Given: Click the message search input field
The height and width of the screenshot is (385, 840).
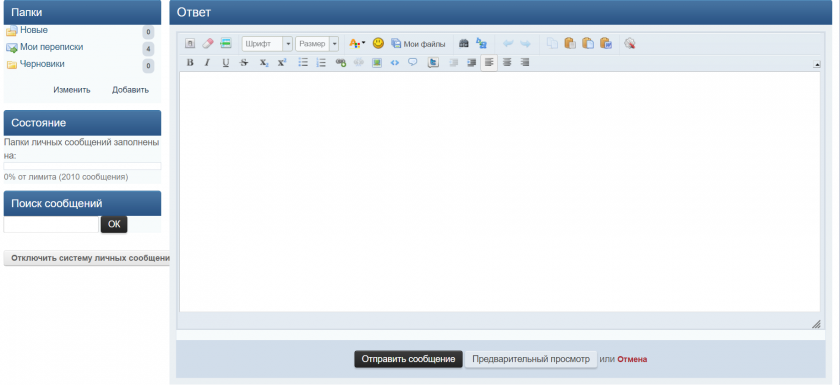Looking at the screenshot, I should (x=51, y=224).
